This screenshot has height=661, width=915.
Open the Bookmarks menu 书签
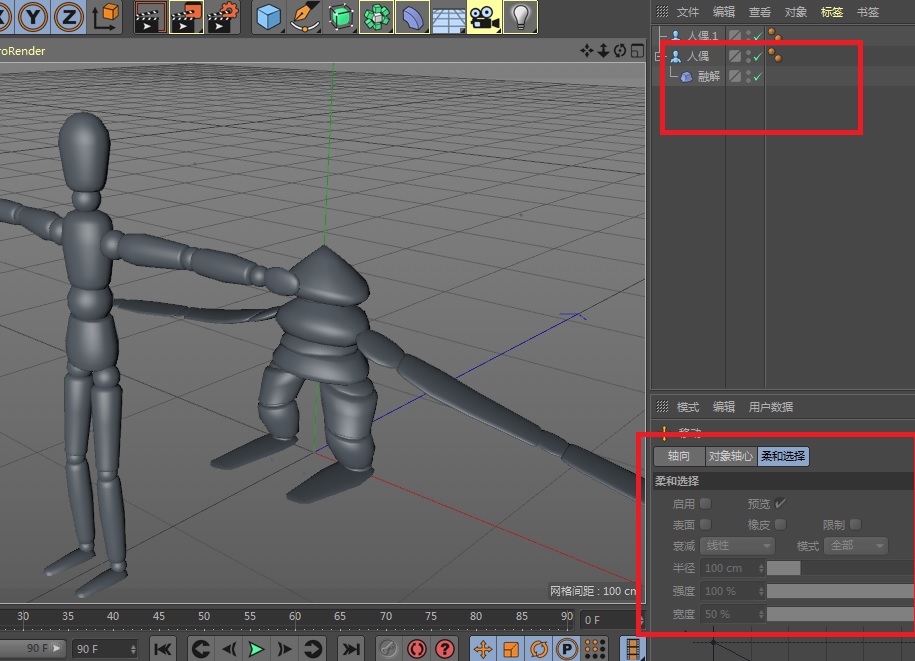[868, 12]
